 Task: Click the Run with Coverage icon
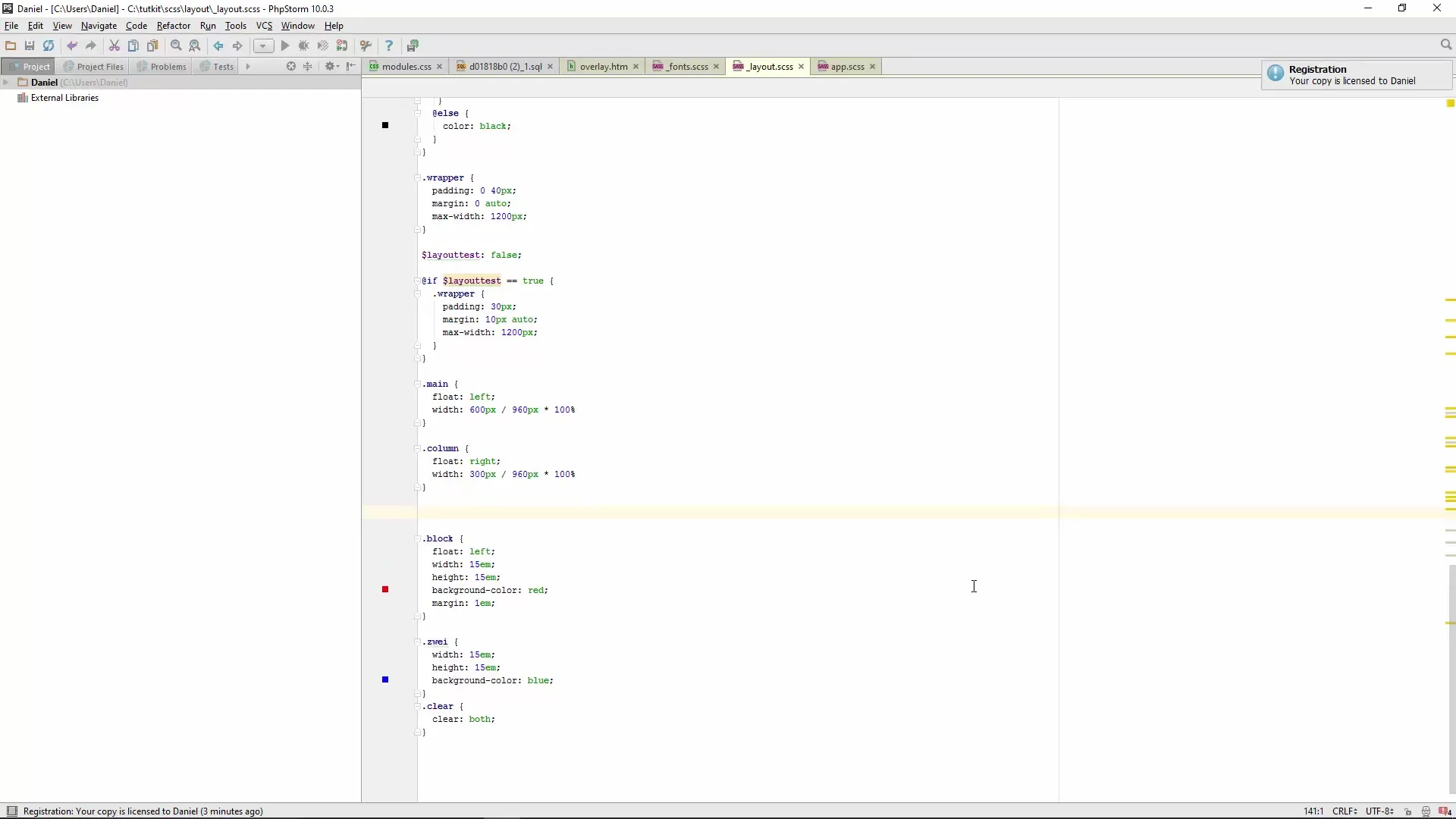point(323,45)
